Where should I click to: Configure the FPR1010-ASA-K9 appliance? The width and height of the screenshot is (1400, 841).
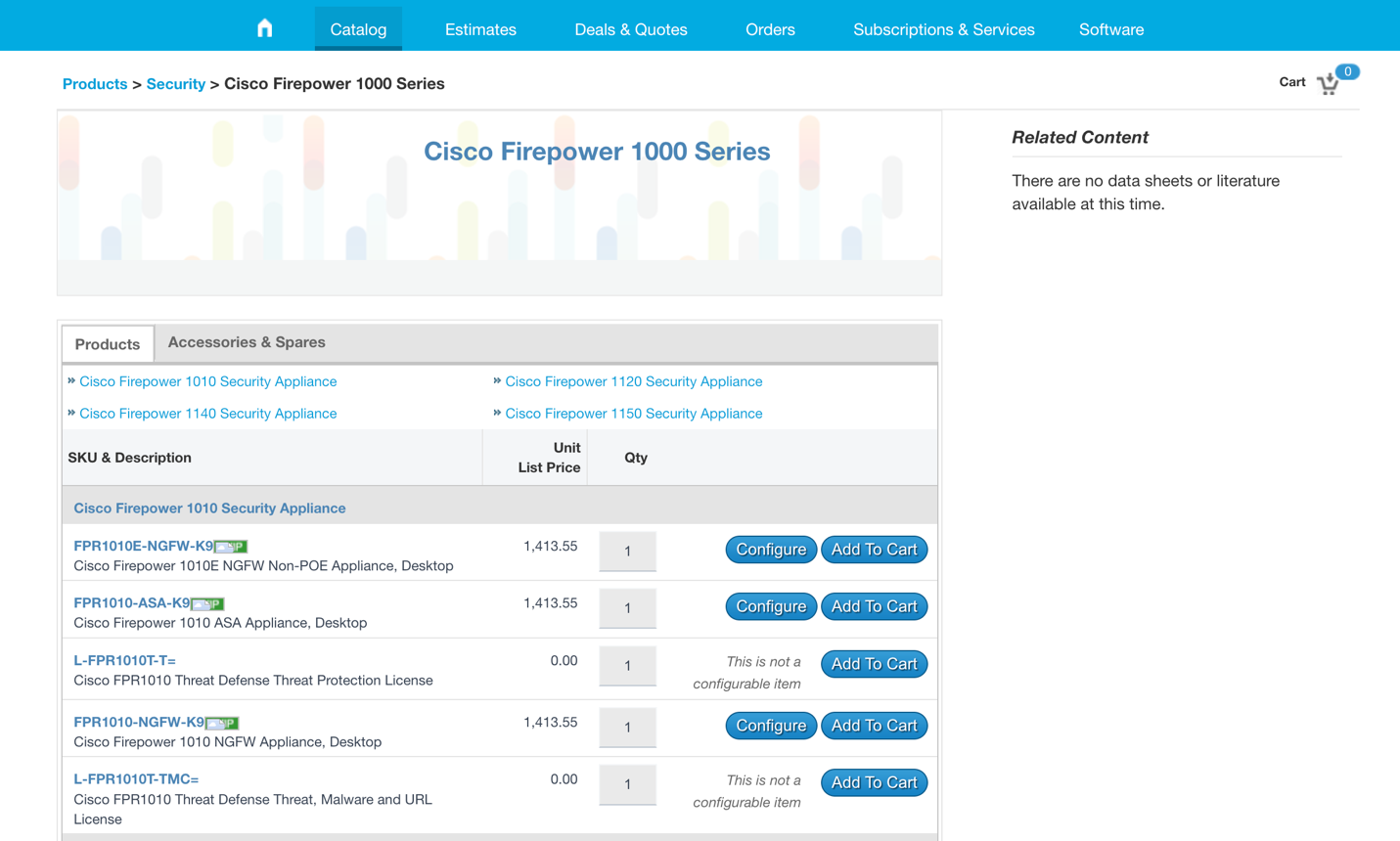[771, 606]
